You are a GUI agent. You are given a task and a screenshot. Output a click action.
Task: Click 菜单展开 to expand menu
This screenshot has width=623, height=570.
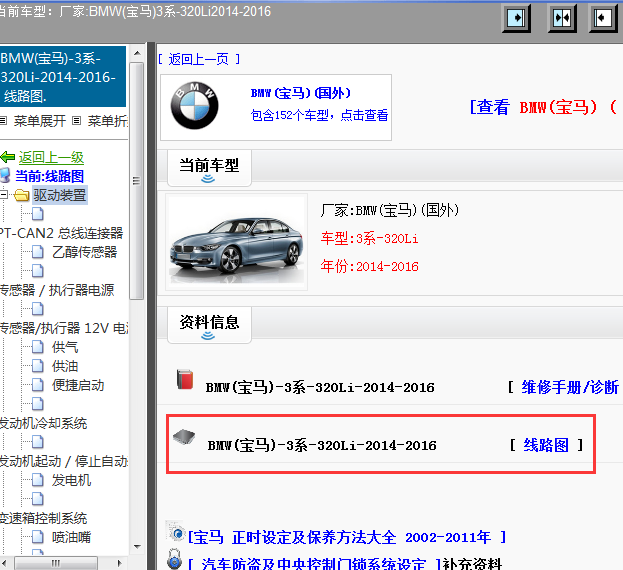coord(40,121)
